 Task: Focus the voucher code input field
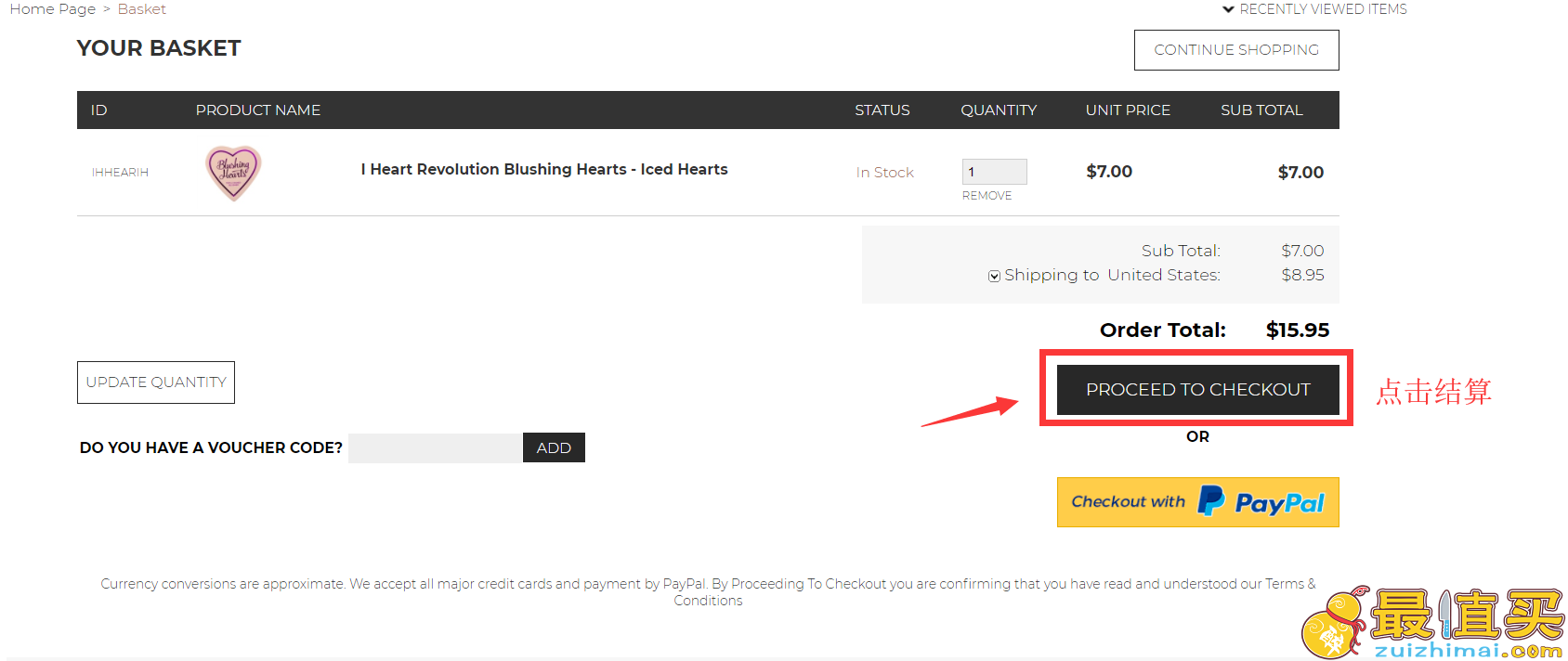(435, 447)
